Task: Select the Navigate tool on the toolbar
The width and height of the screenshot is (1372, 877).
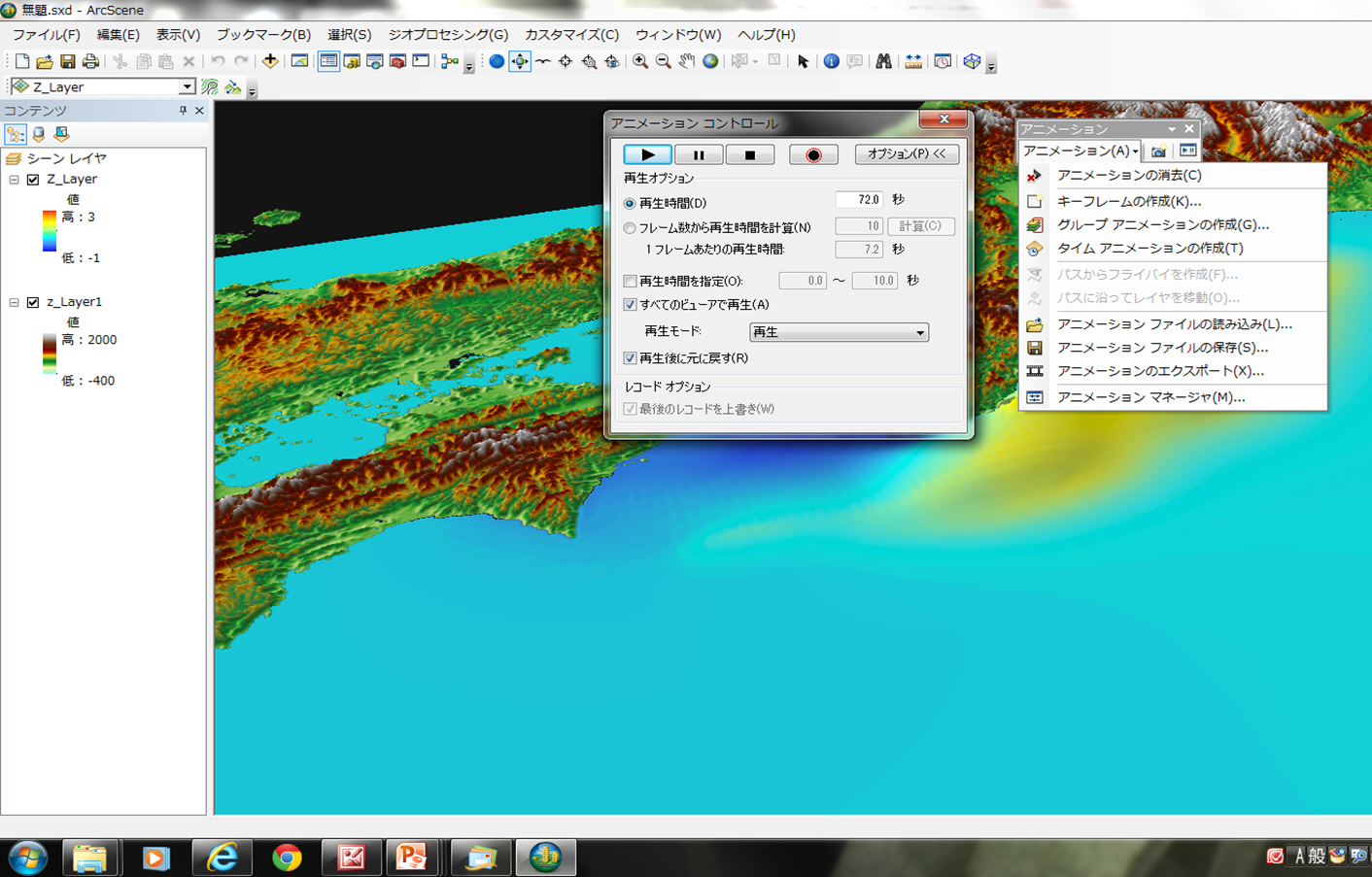Action: click(521, 61)
